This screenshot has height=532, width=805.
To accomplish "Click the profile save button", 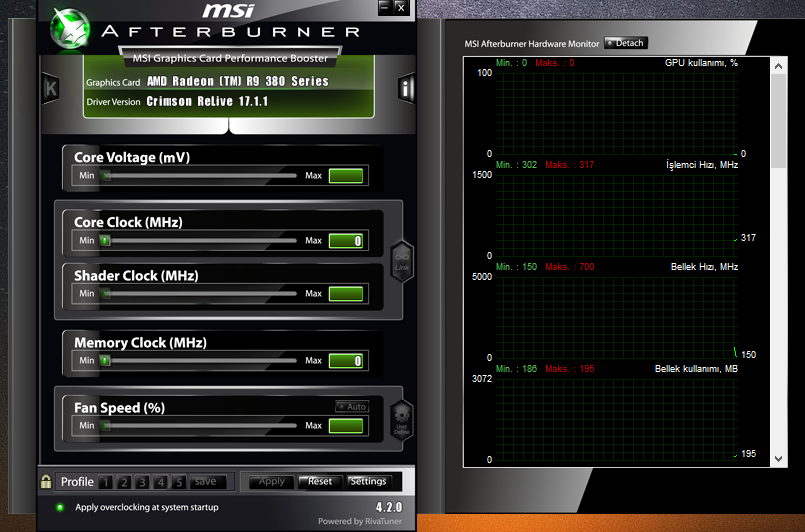I will point(207,482).
